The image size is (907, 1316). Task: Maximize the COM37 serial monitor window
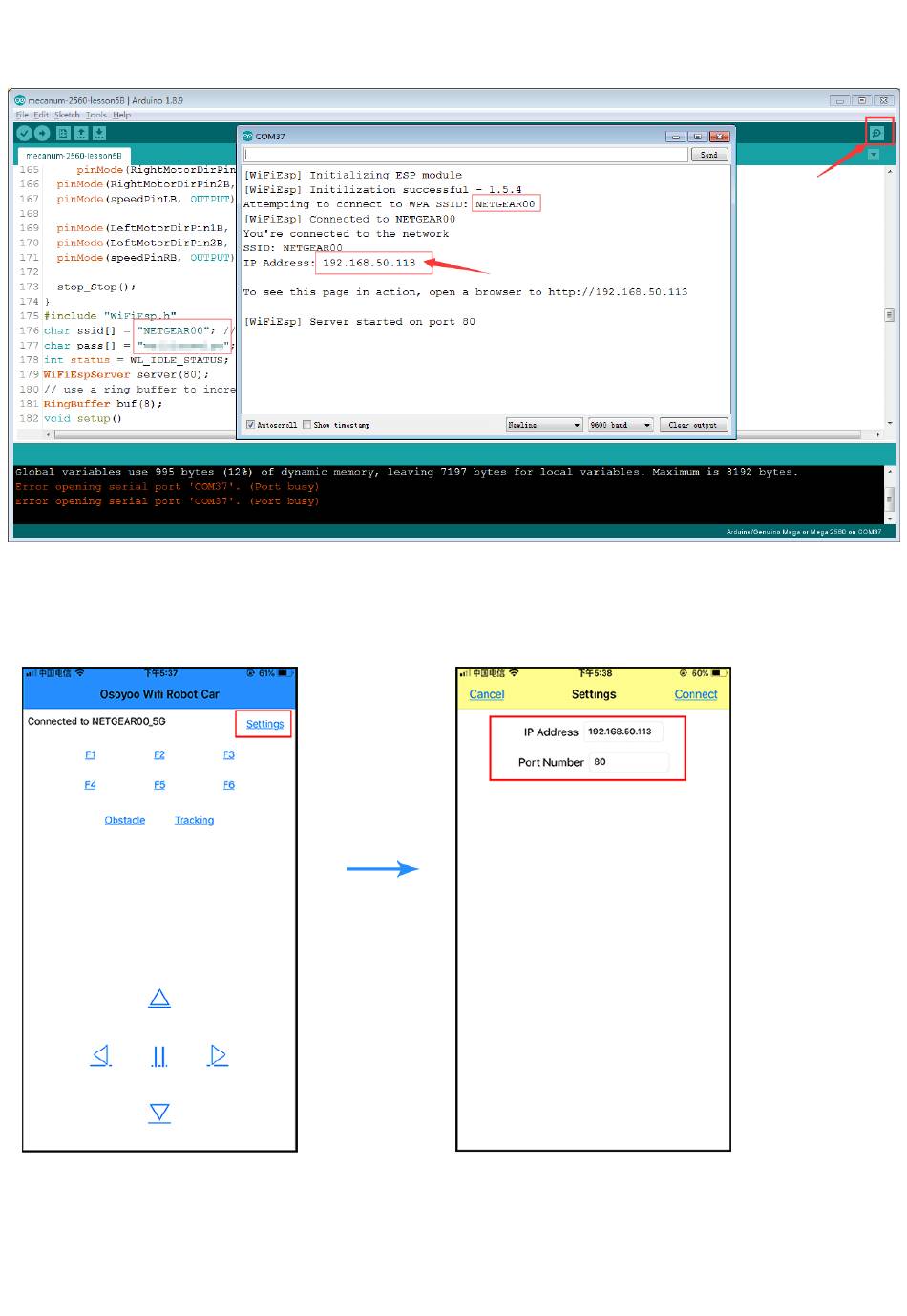[x=698, y=137]
